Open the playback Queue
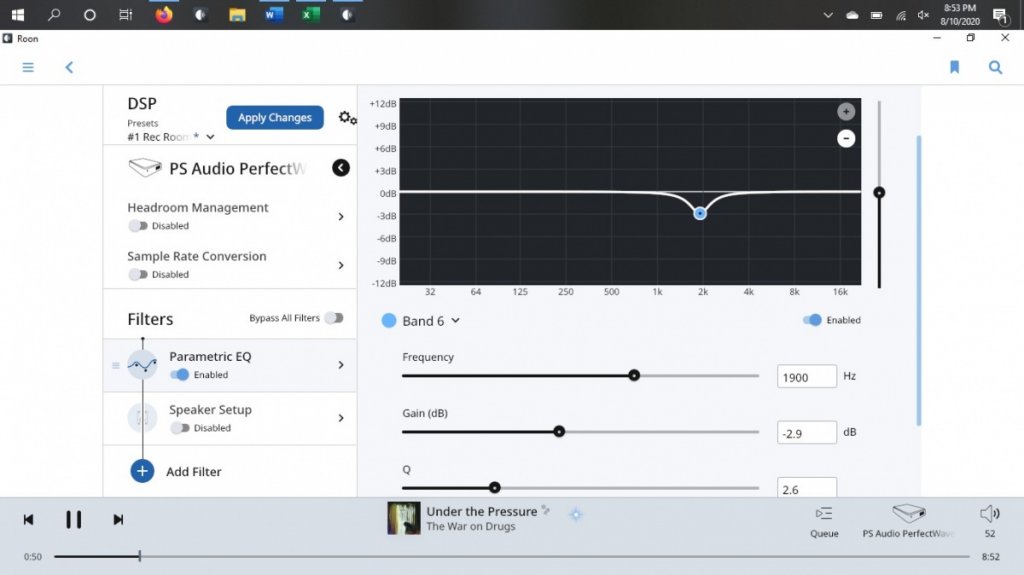The image size is (1024, 575). click(824, 521)
